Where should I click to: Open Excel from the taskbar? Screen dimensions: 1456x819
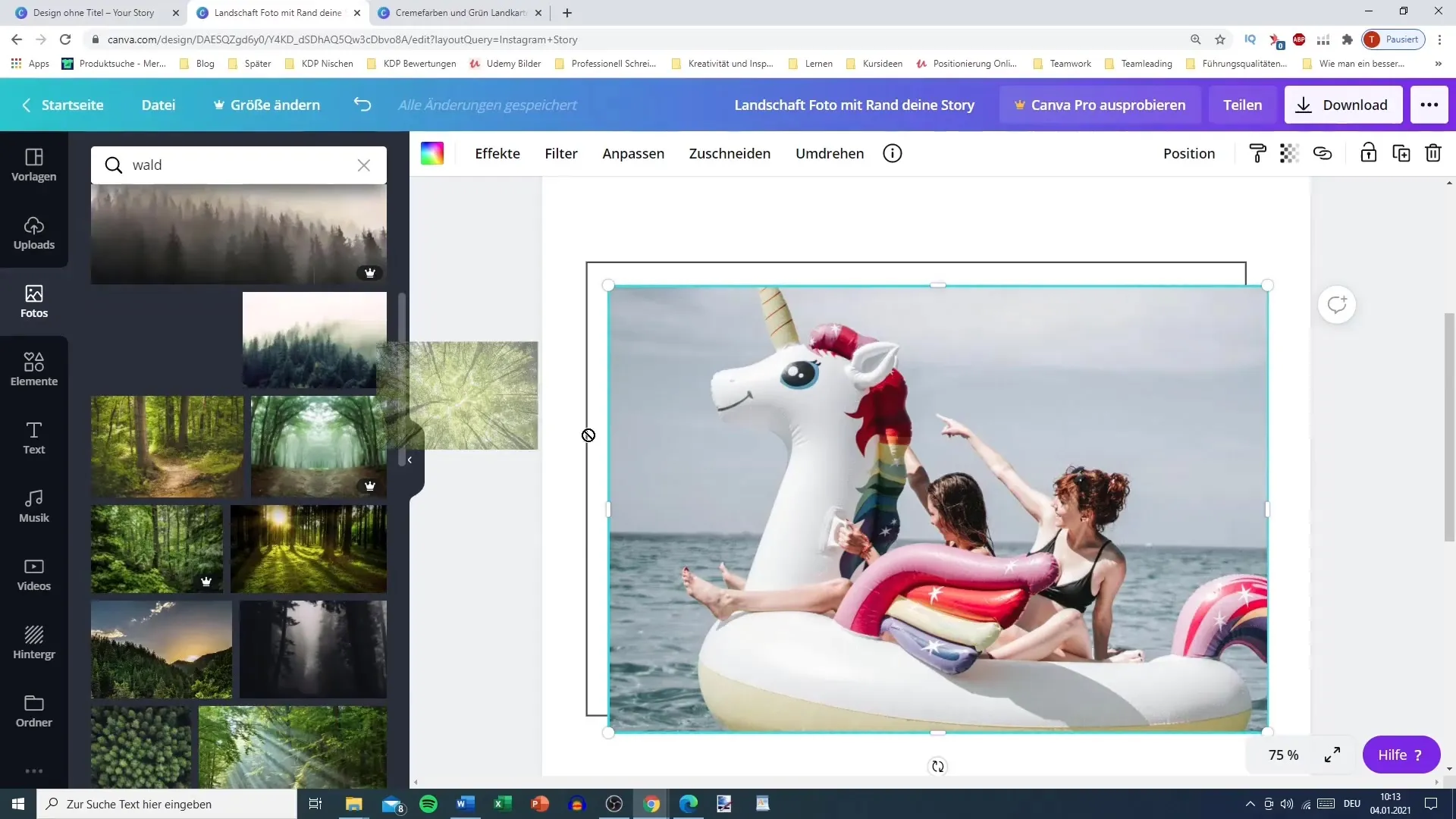[x=503, y=804]
